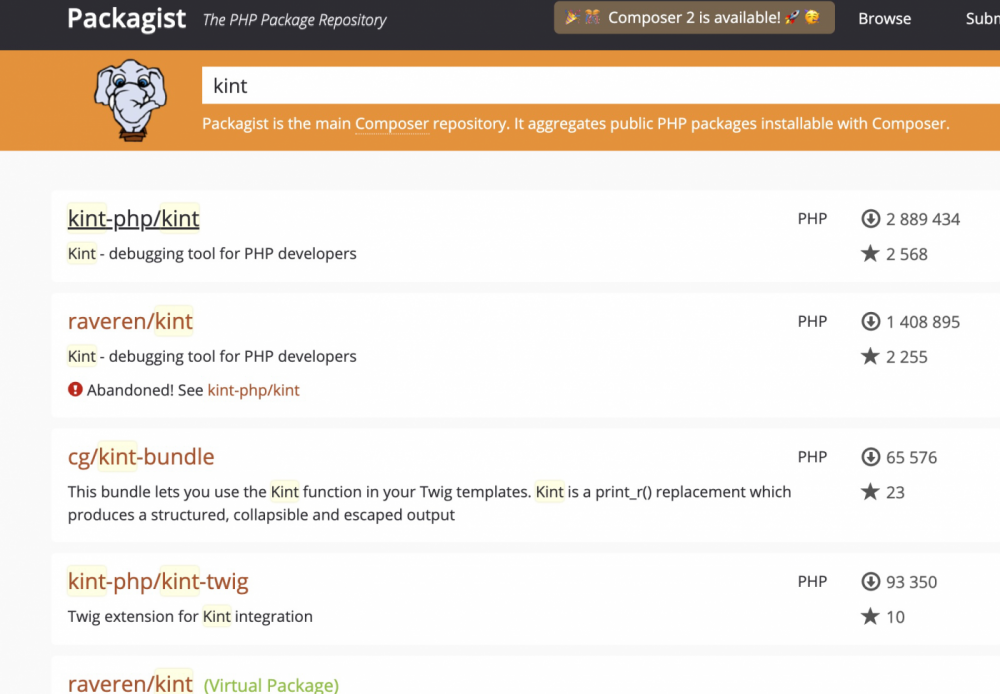Click the PHP label on kint-php/kint-twig row

pyautogui.click(x=812, y=581)
